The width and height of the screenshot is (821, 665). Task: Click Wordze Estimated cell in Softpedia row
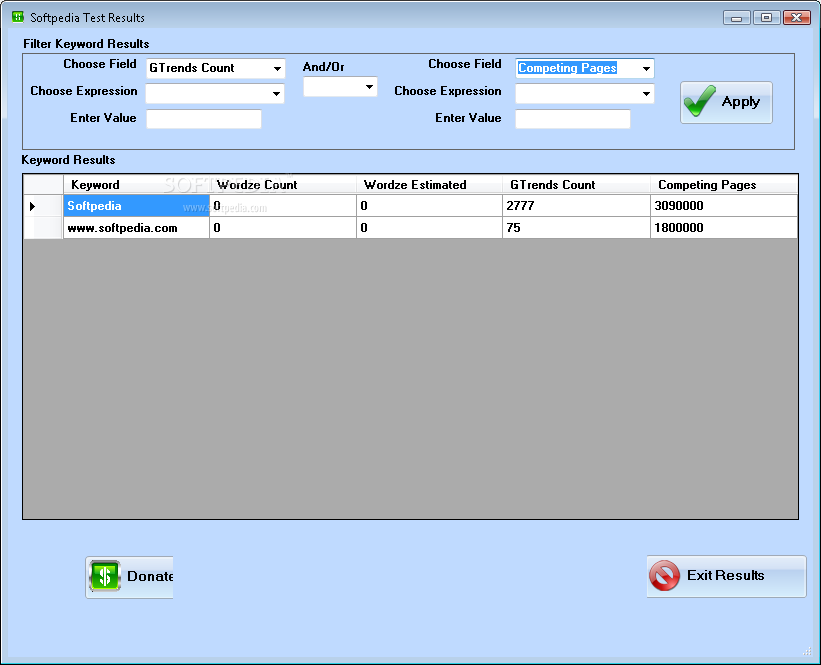(429, 206)
